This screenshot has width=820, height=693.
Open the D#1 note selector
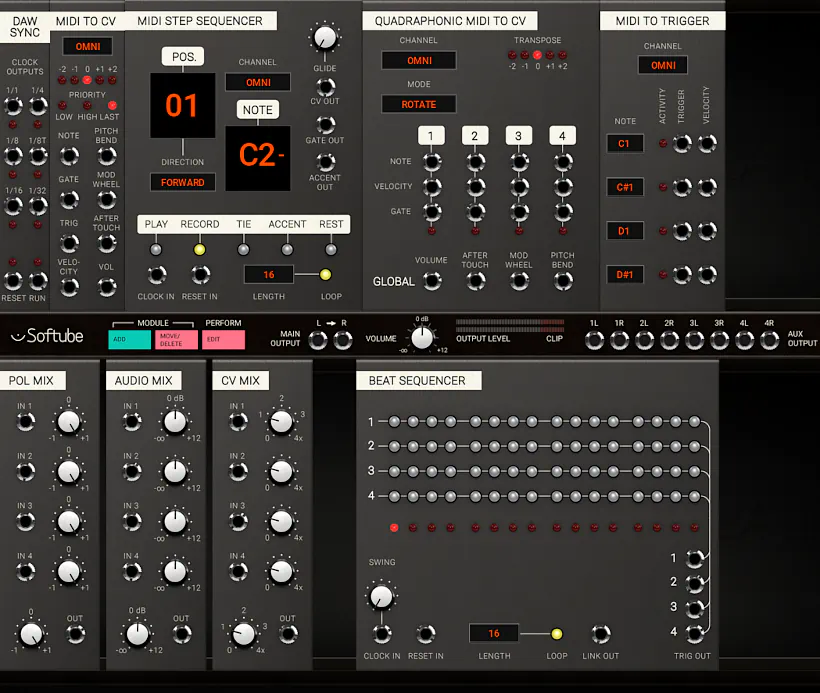[x=625, y=275]
